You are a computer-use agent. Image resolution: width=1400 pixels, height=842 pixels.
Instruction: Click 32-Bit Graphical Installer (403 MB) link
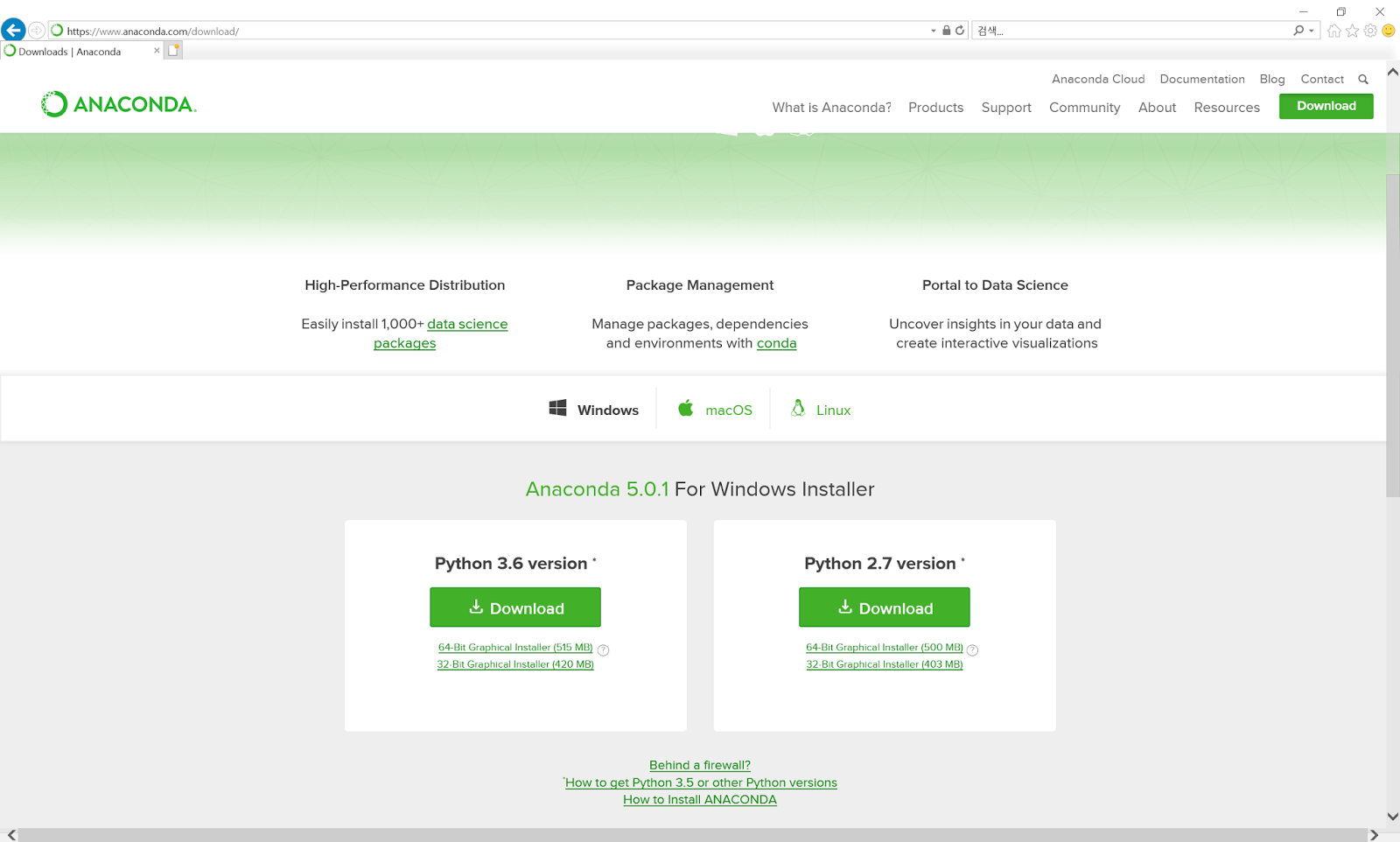pos(885,664)
